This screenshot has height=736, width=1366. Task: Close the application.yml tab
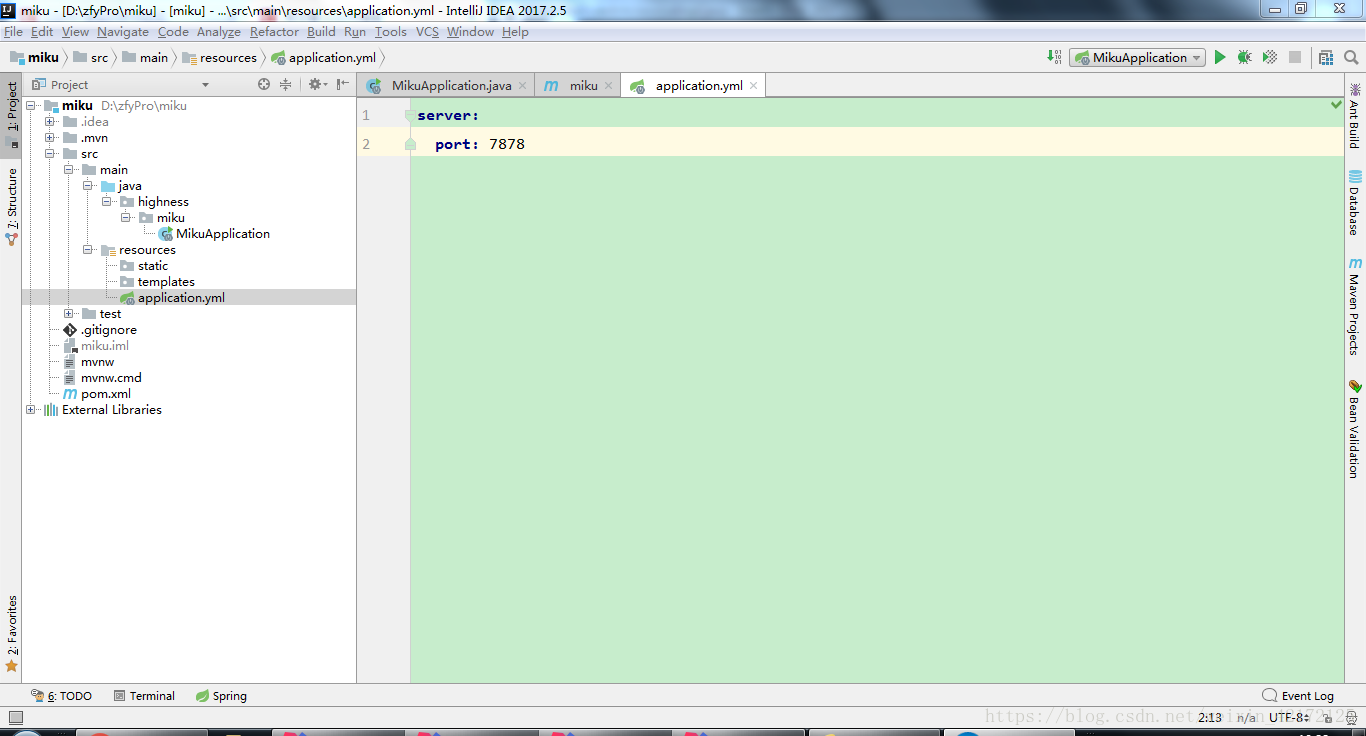tap(754, 86)
